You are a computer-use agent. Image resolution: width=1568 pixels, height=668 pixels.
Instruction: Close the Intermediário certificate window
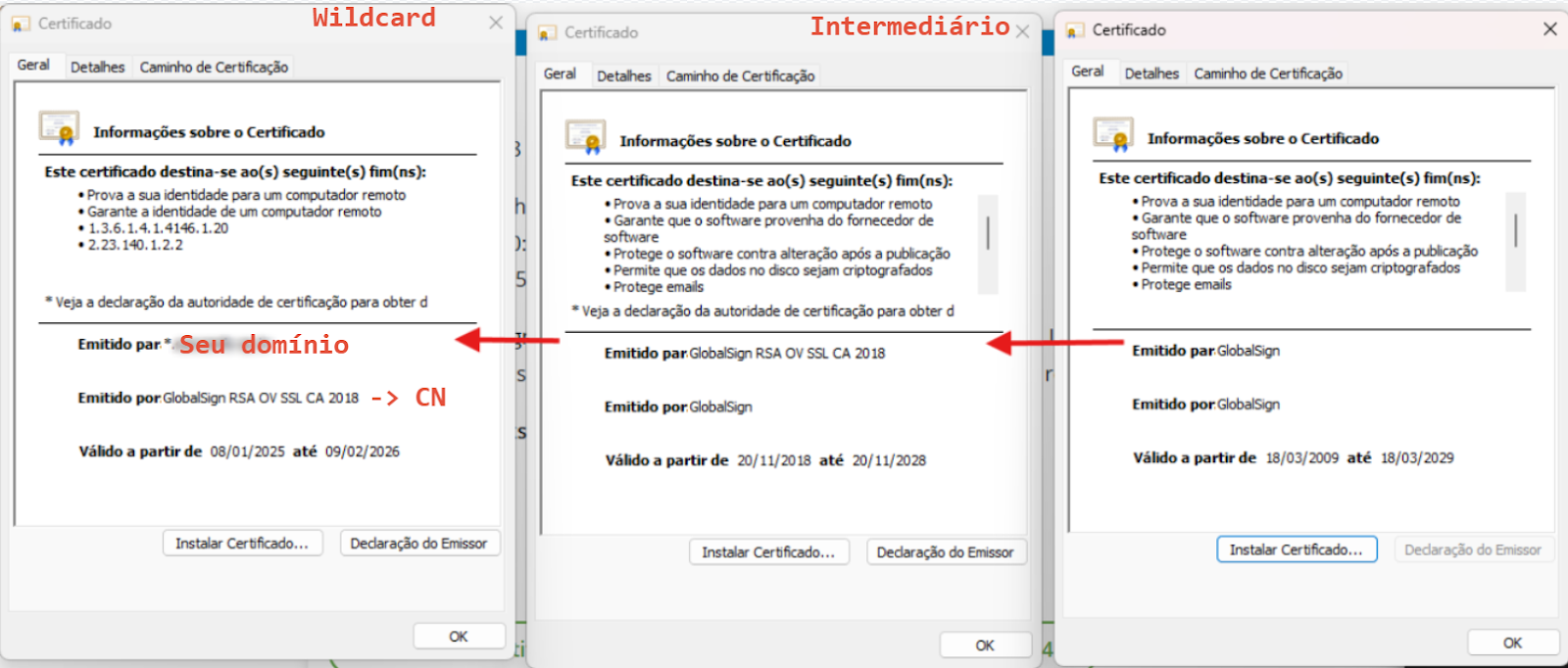point(1022,31)
